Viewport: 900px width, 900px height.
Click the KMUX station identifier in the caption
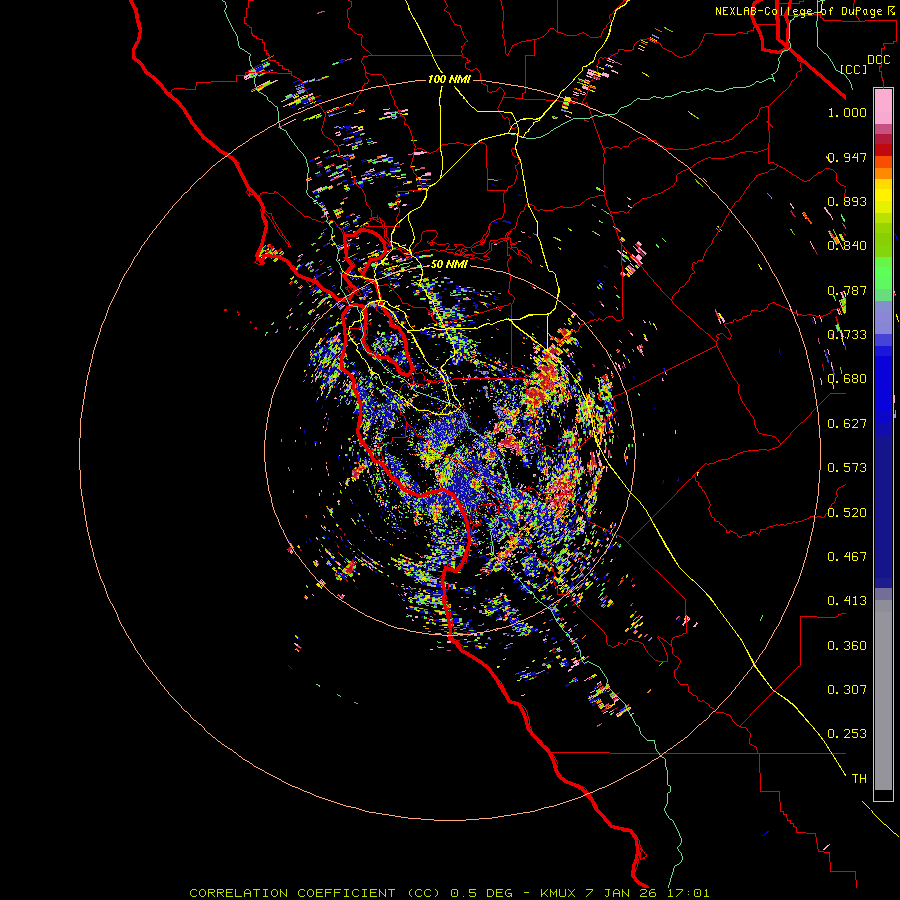557,893
